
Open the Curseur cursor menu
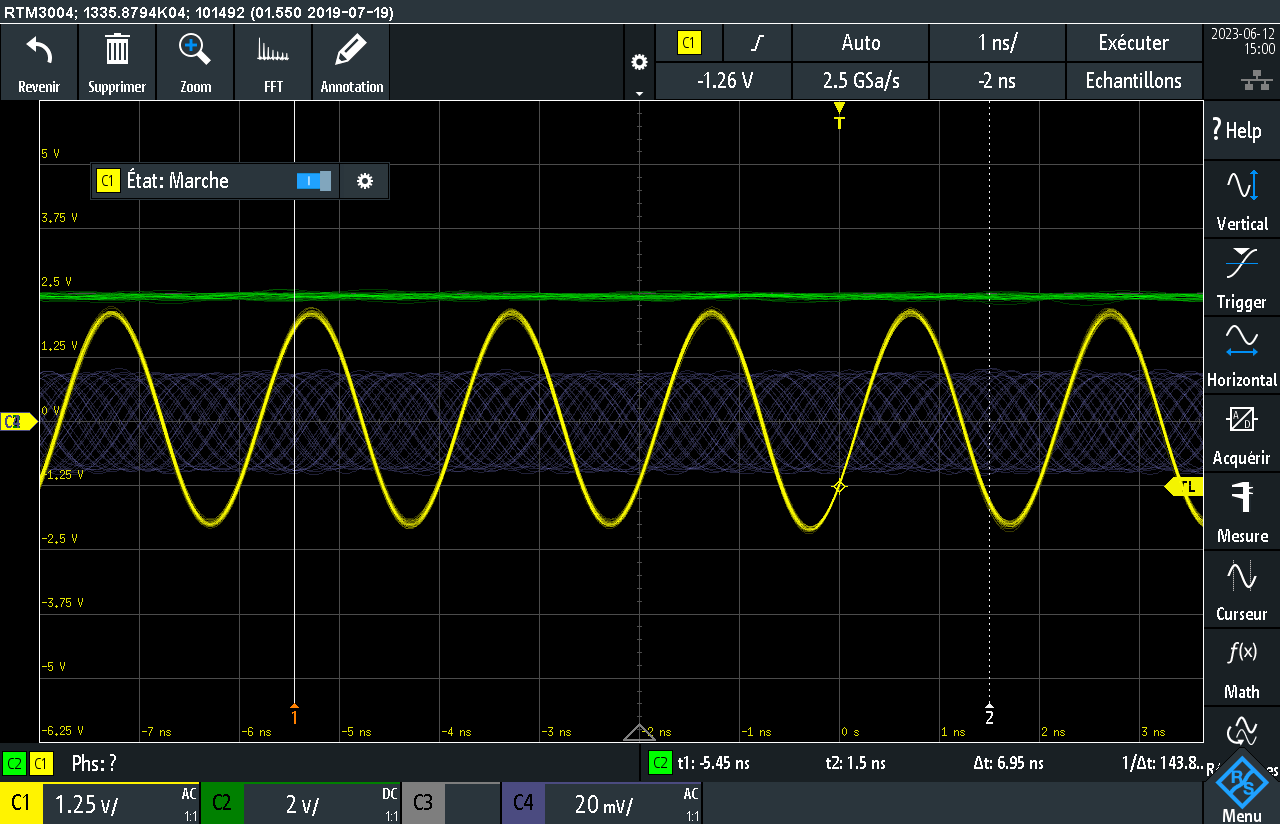(x=1242, y=590)
